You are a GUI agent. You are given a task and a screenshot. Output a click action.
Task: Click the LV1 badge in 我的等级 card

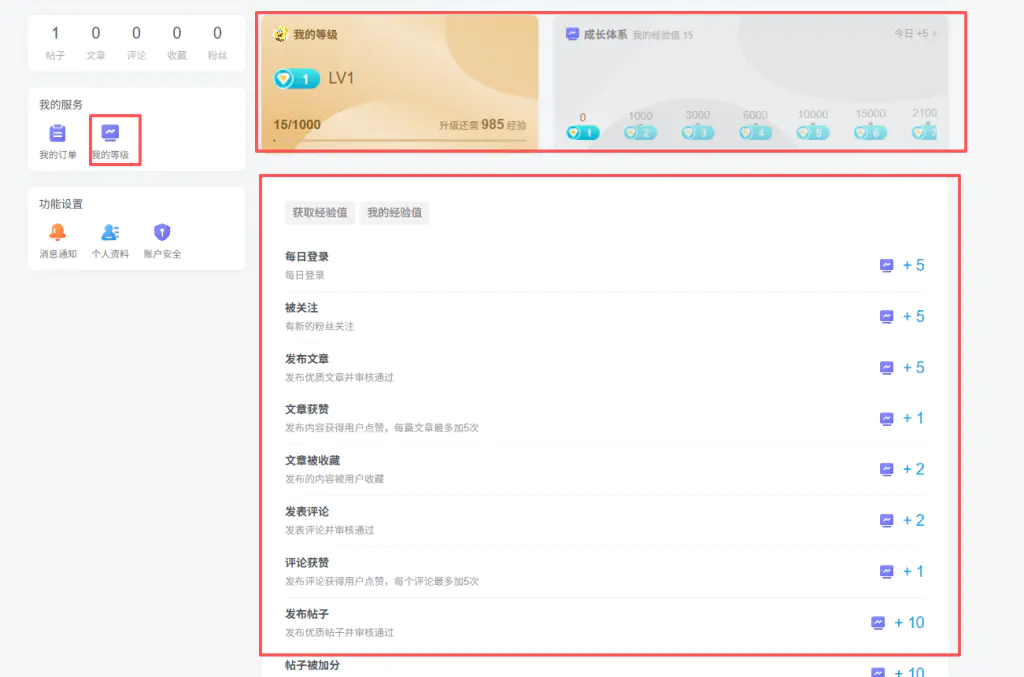coord(298,77)
